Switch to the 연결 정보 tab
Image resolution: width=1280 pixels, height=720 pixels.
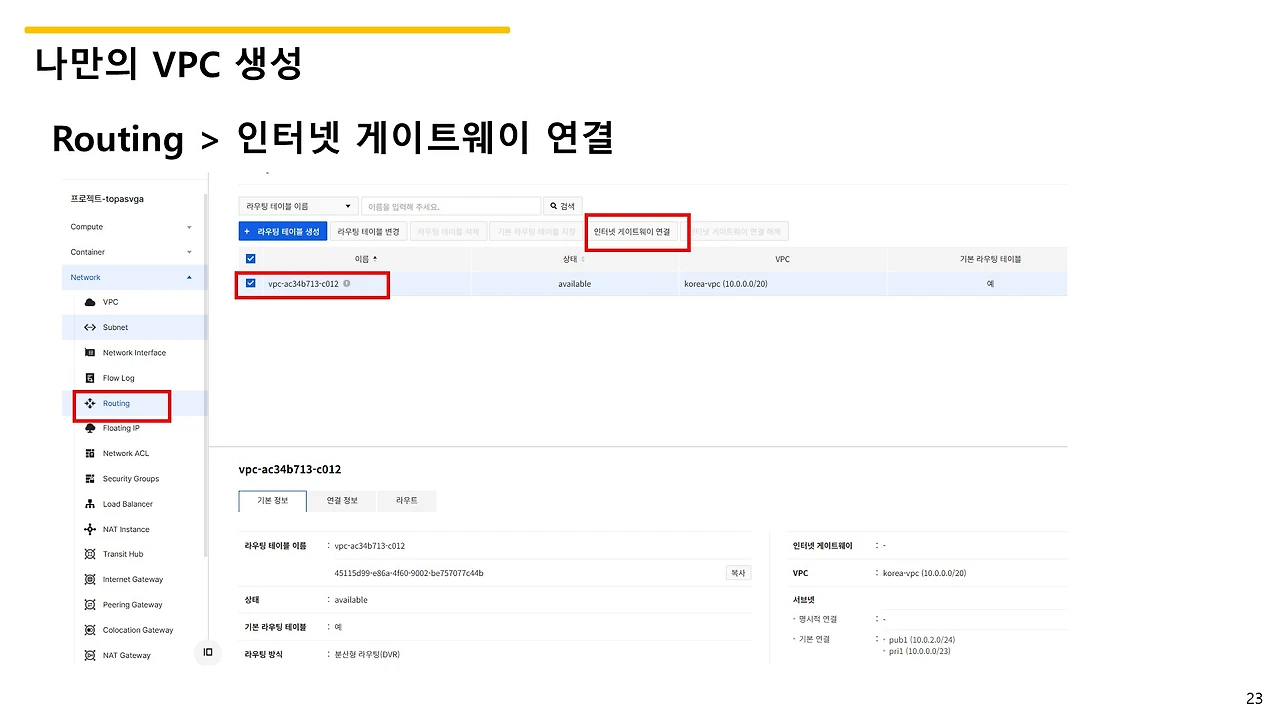coord(343,499)
